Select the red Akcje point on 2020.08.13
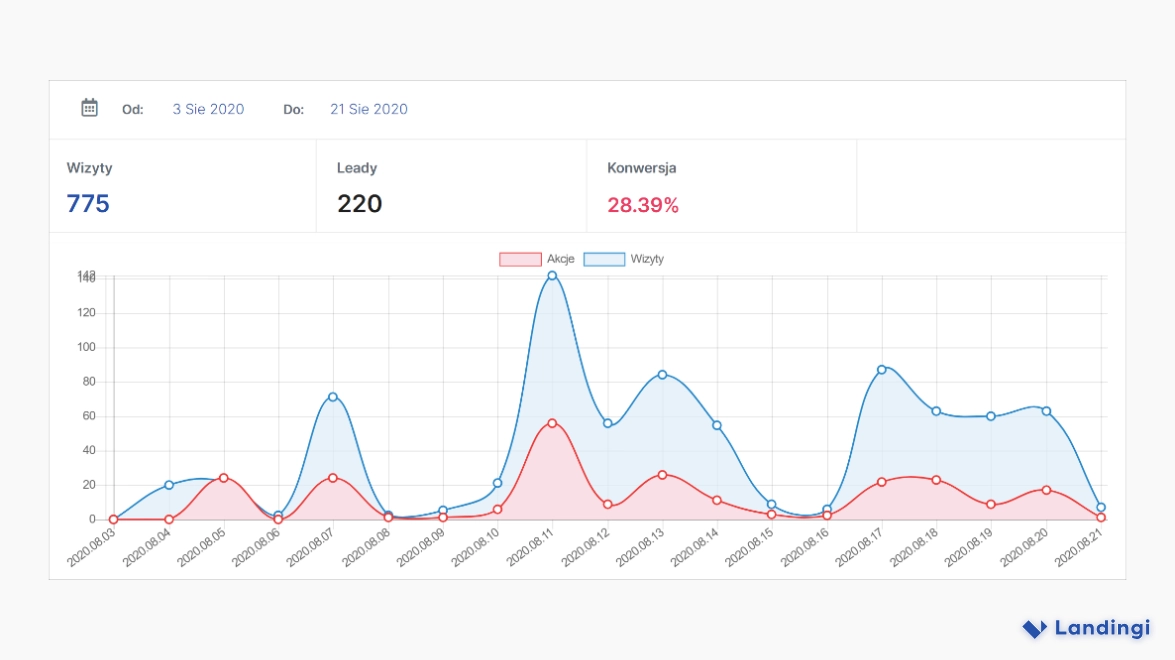Screen dimensions: 1175x660 pyautogui.click(x=662, y=475)
